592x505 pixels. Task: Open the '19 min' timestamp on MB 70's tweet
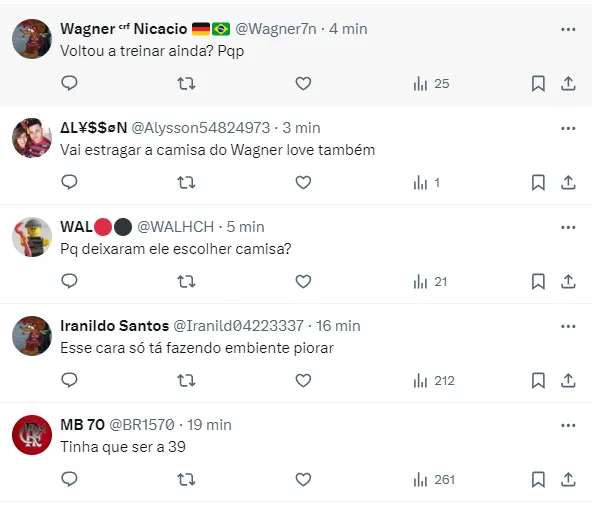coord(210,425)
